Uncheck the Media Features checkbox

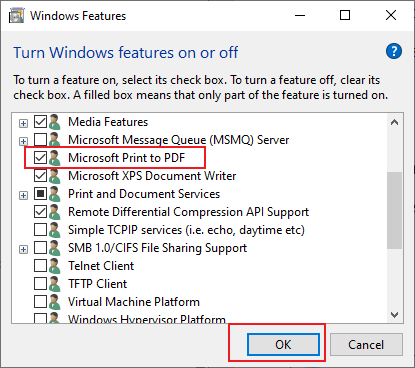40,122
